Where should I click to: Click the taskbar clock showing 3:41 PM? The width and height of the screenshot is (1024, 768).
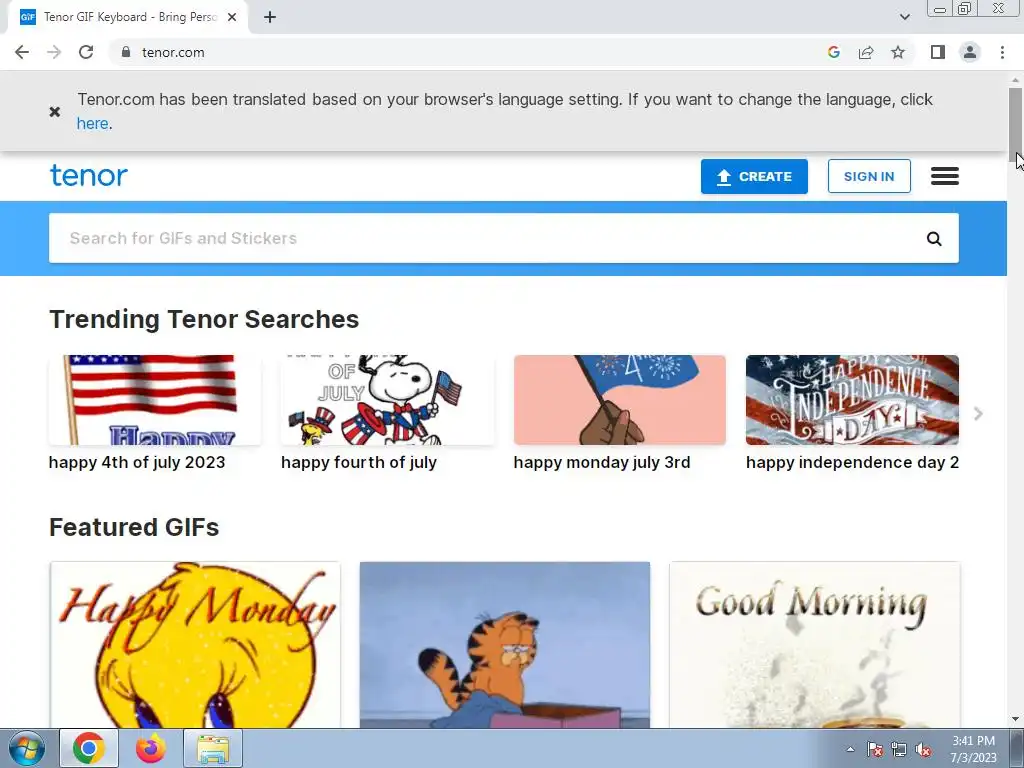pyautogui.click(x=973, y=749)
